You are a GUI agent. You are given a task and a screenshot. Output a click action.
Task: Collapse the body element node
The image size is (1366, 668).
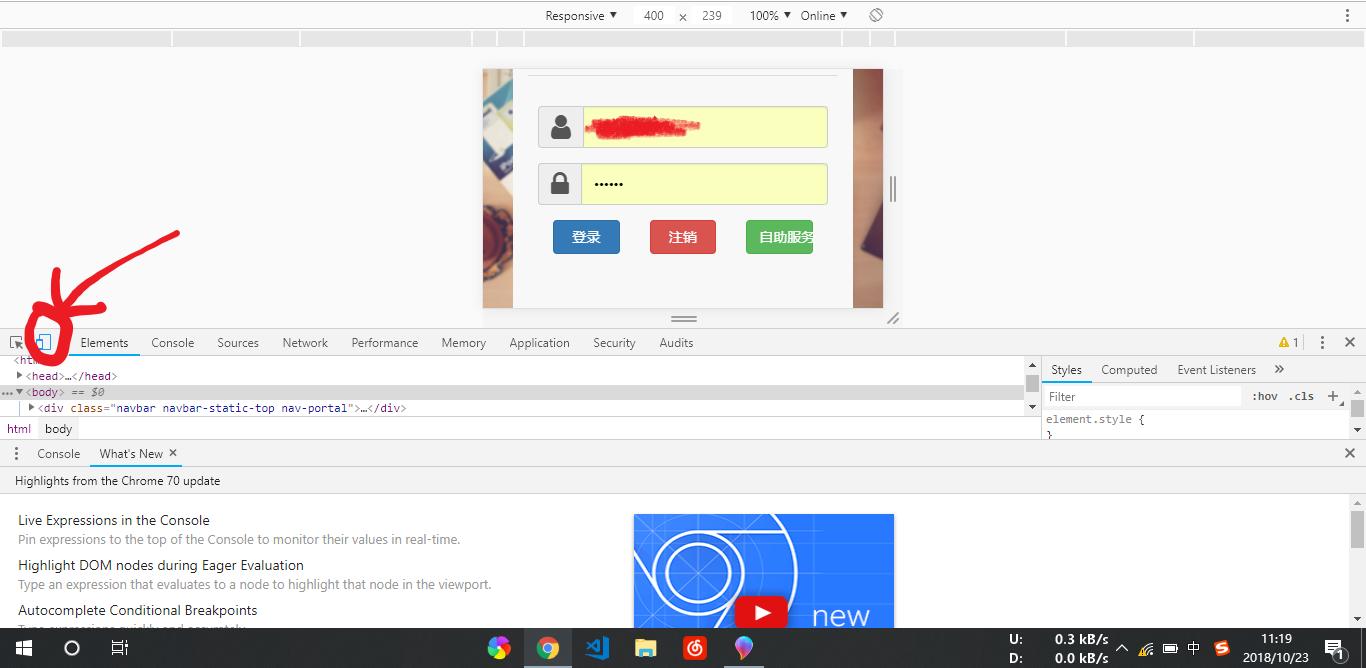point(19,392)
